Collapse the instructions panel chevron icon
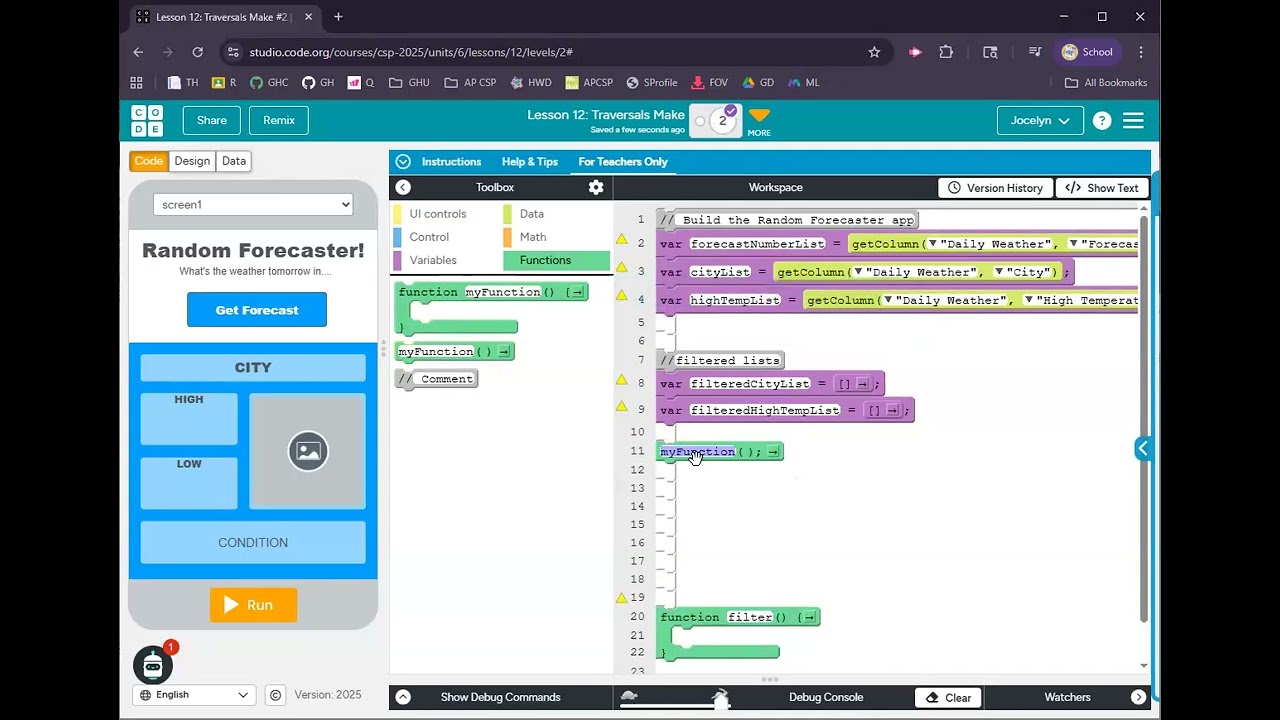Image resolution: width=1280 pixels, height=720 pixels. coord(403,162)
